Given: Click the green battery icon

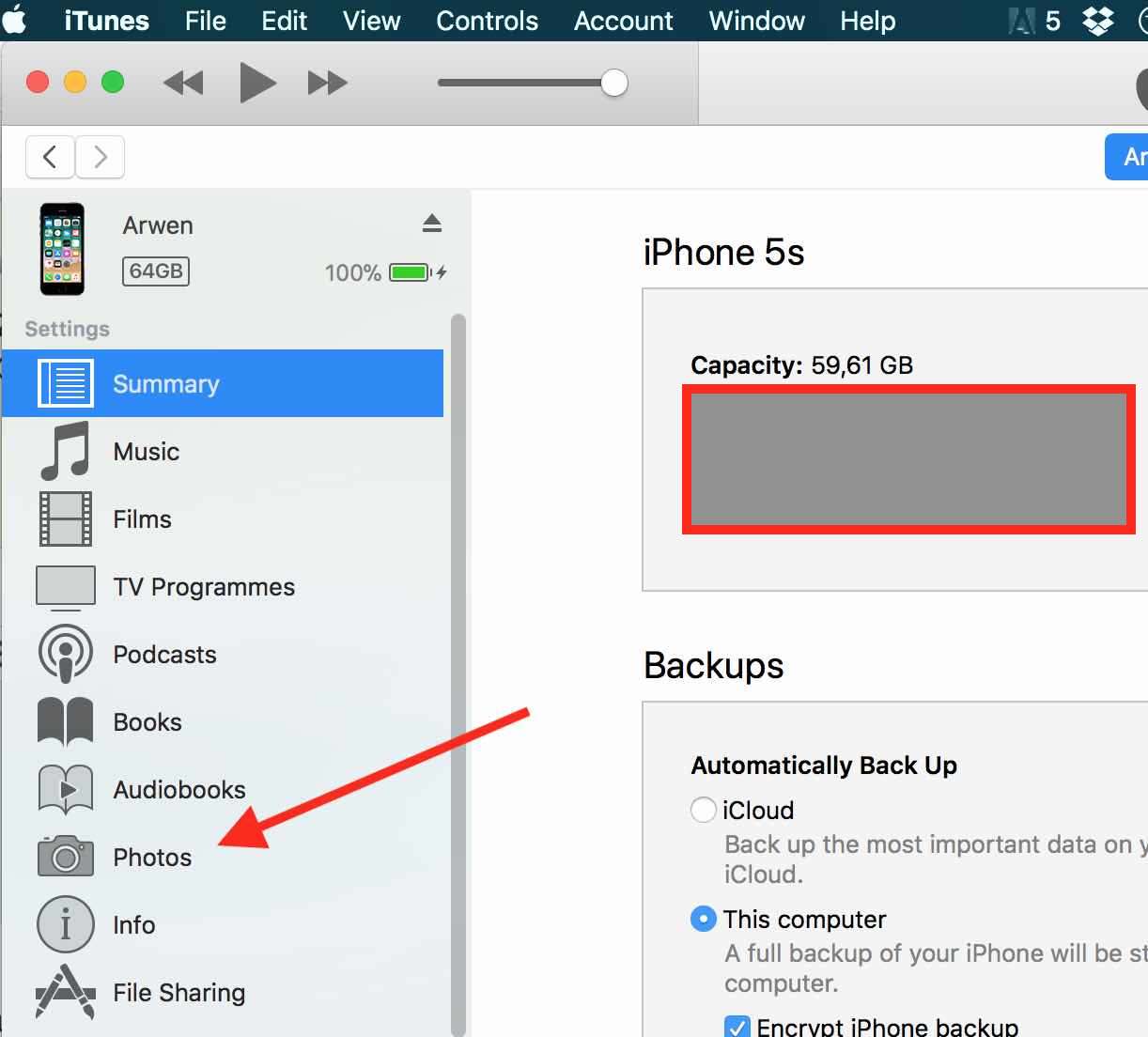Looking at the screenshot, I should (x=411, y=272).
